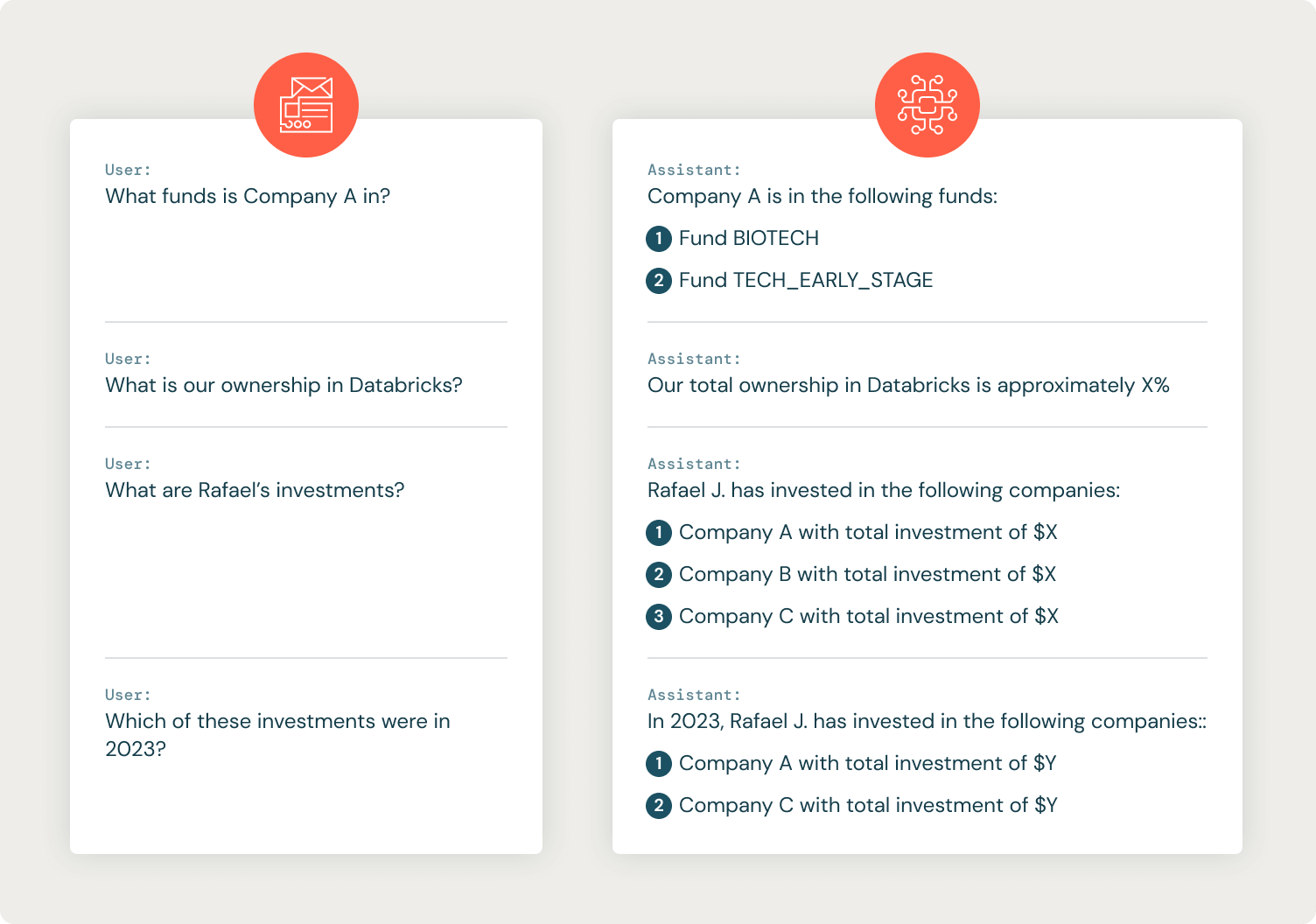Click the orange AI circuit chip icon
The height and width of the screenshot is (924, 1316).
[927, 105]
